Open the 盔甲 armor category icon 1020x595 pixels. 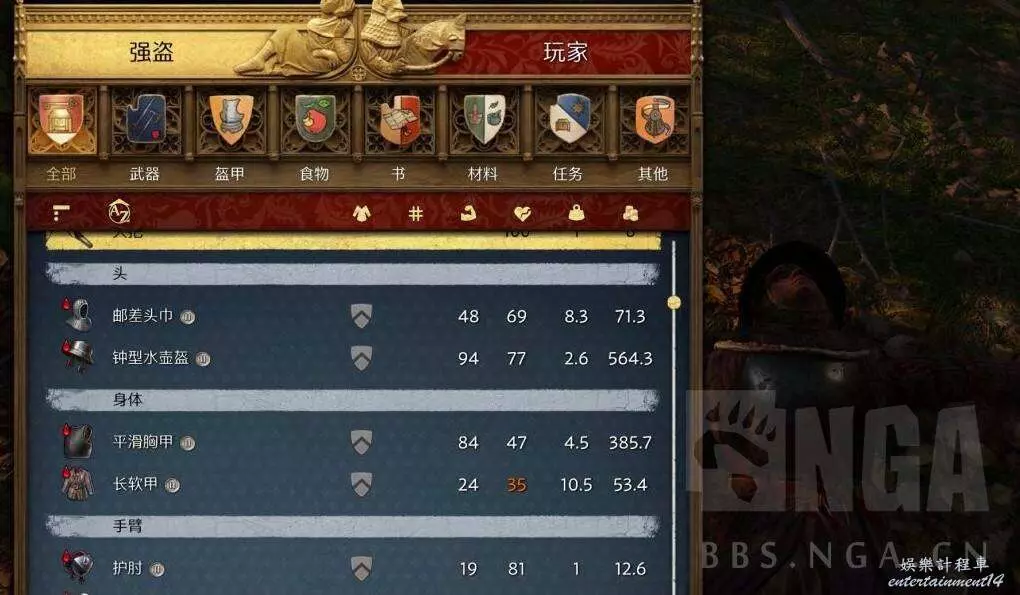[x=231, y=120]
